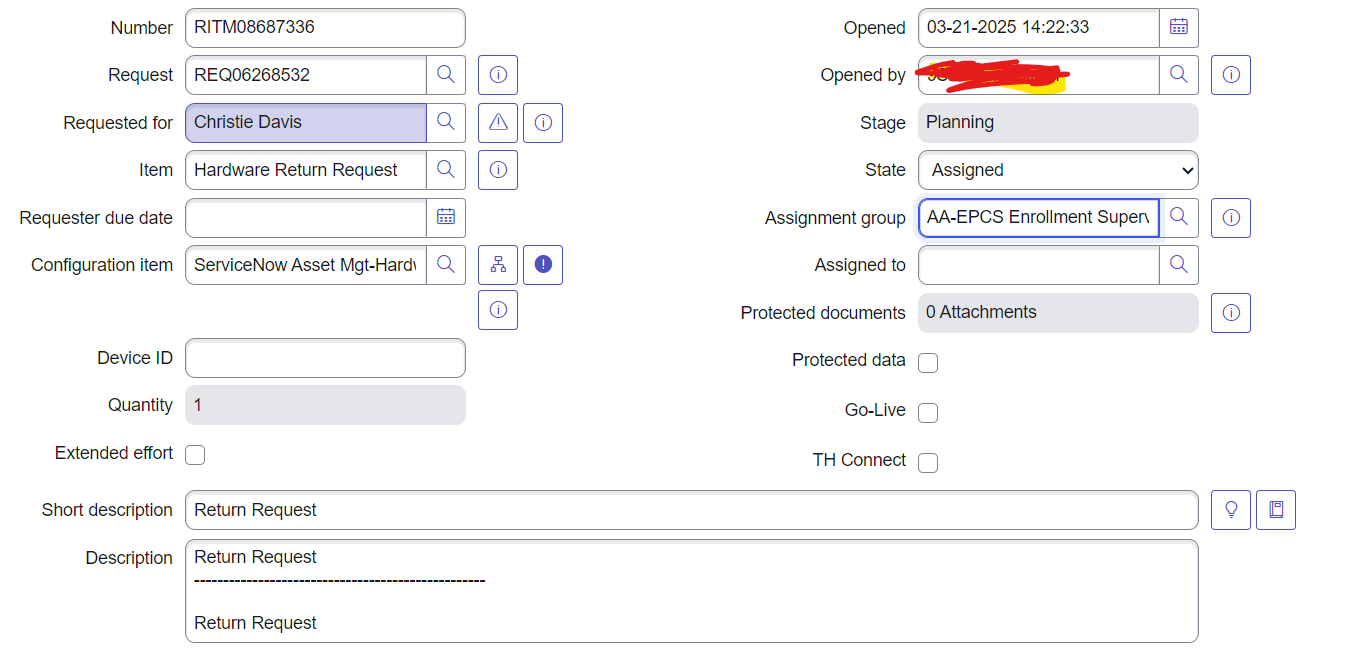
Task: Open calendar picker for Requester due date
Action: coord(446,218)
